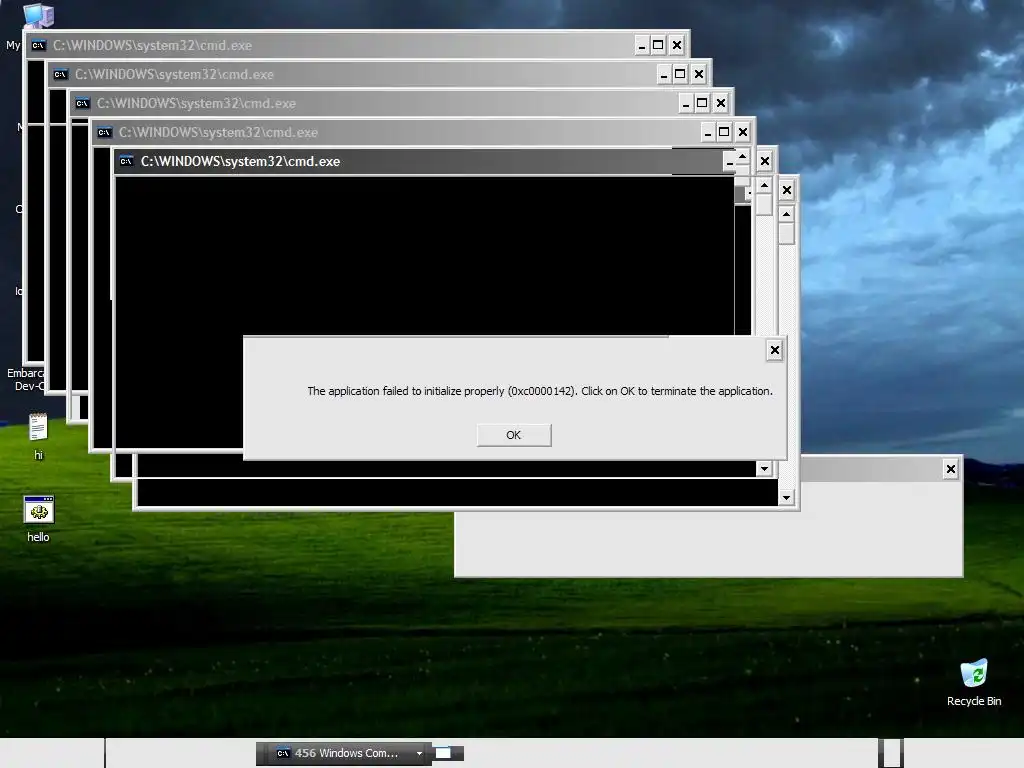The image size is (1024, 768).
Task: Minimize the second cmd window
Action: click(664, 74)
